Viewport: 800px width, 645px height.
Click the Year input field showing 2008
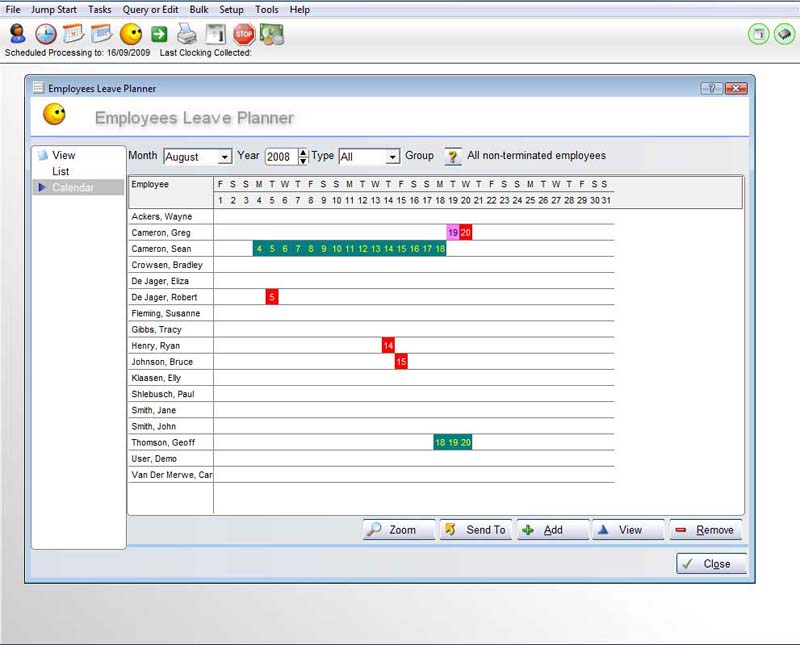point(281,157)
